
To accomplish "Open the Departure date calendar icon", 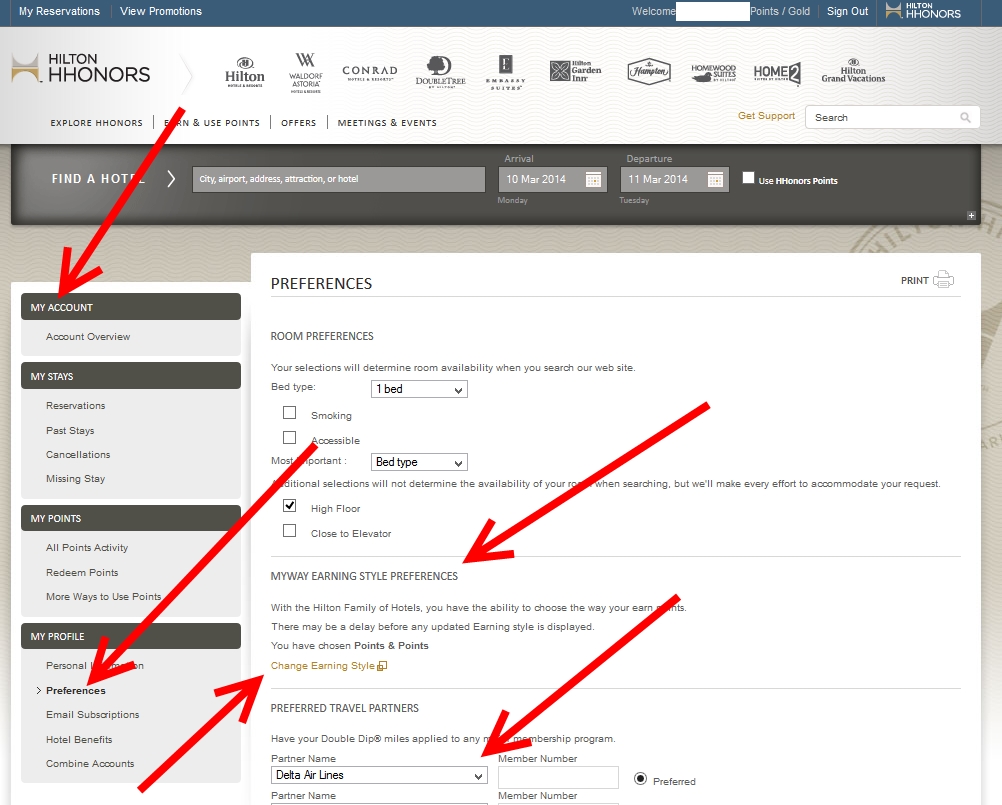I will point(715,180).
